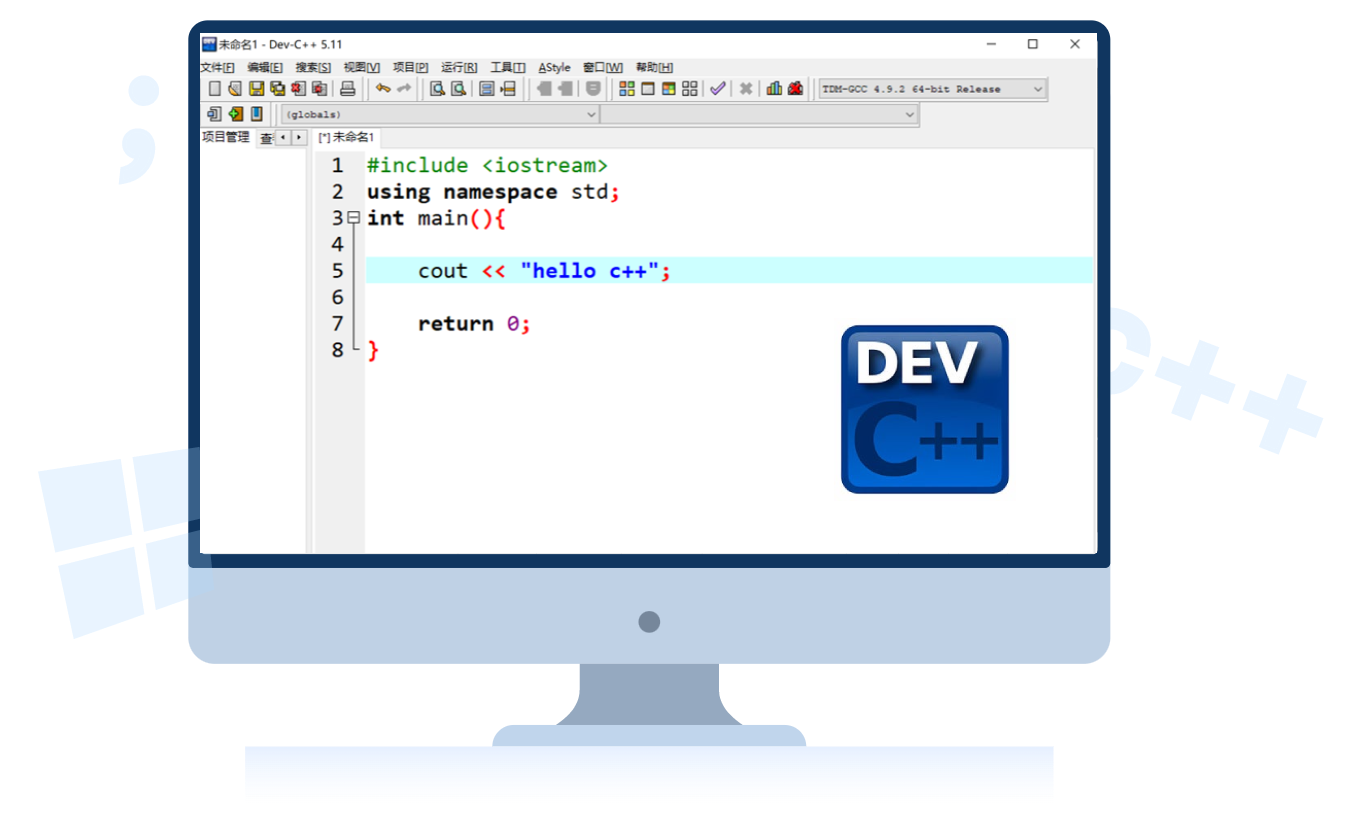Viewport: 1360px width, 820px height.
Task: Open the 视图[V] menu
Action: 362,68
